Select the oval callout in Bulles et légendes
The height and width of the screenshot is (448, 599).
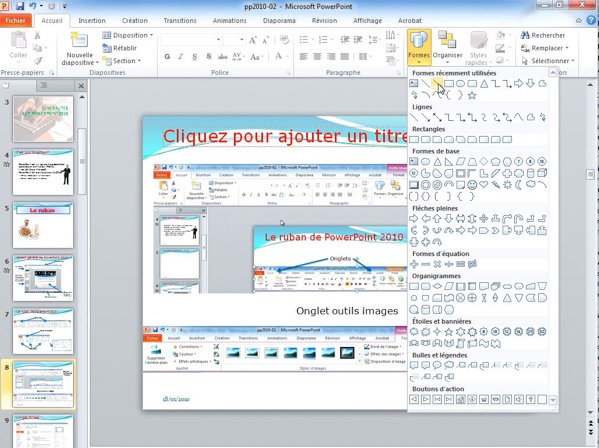(437, 366)
